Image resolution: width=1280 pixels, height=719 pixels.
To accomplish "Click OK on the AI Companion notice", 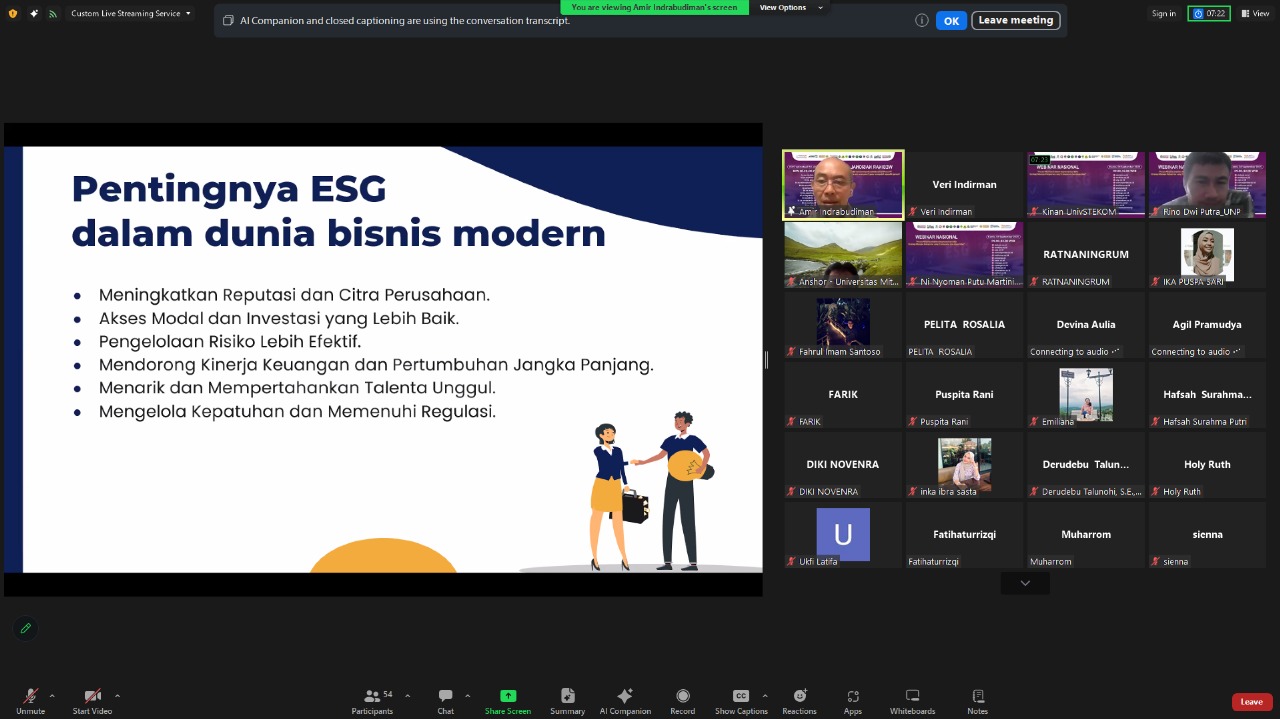I will click(x=951, y=20).
